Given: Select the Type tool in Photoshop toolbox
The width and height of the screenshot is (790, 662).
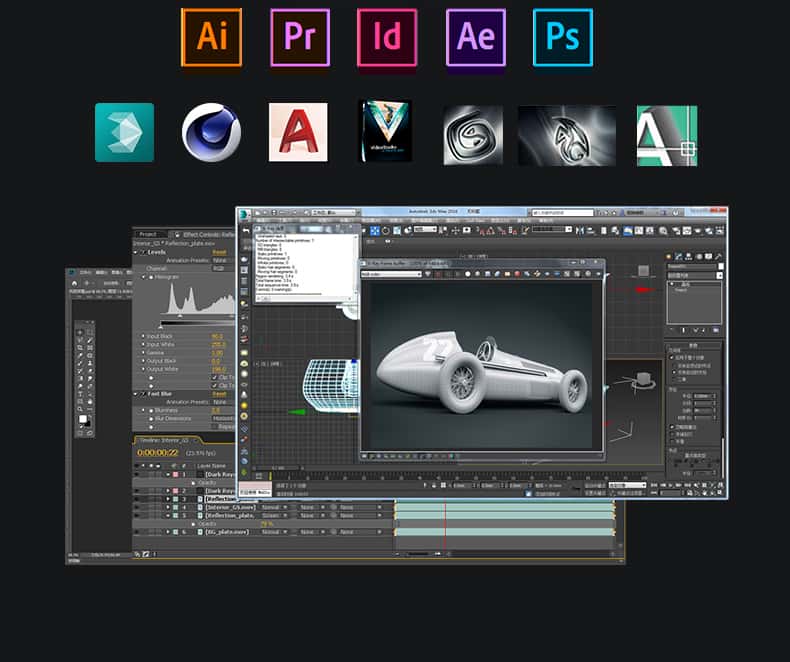Looking at the screenshot, I should (x=80, y=394).
